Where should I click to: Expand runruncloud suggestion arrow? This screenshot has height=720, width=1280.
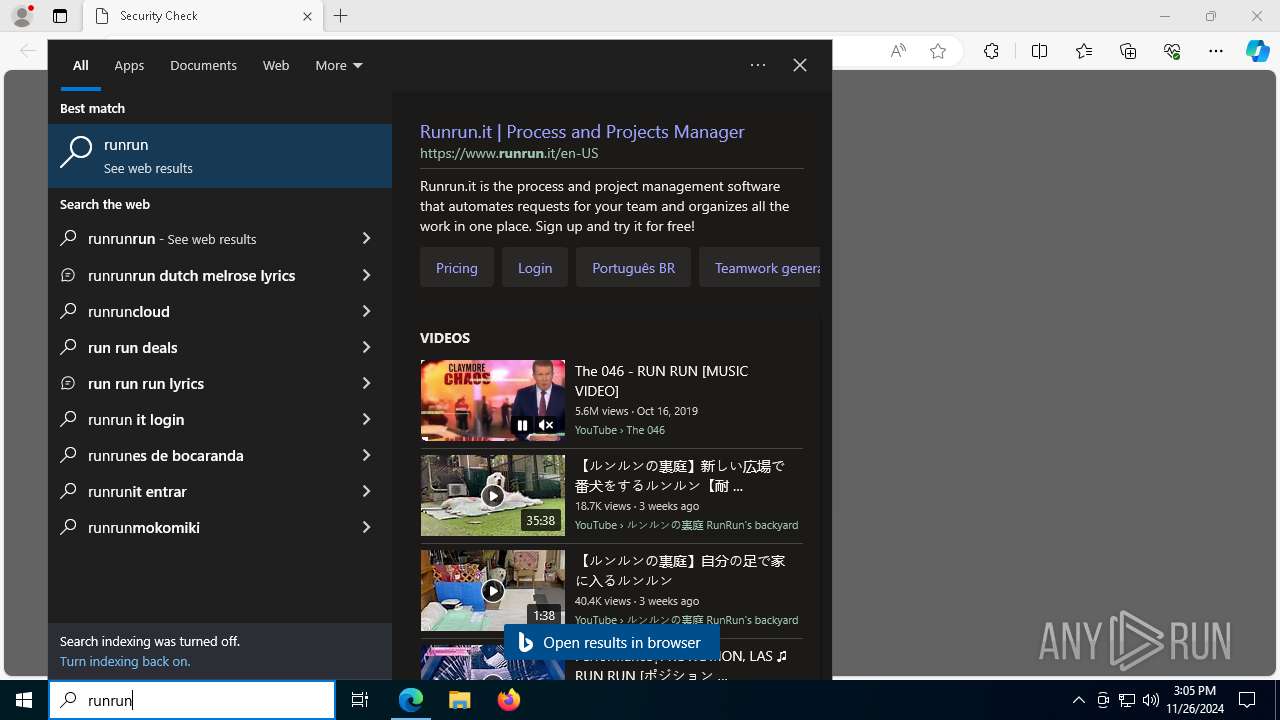[x=366, y=311]
